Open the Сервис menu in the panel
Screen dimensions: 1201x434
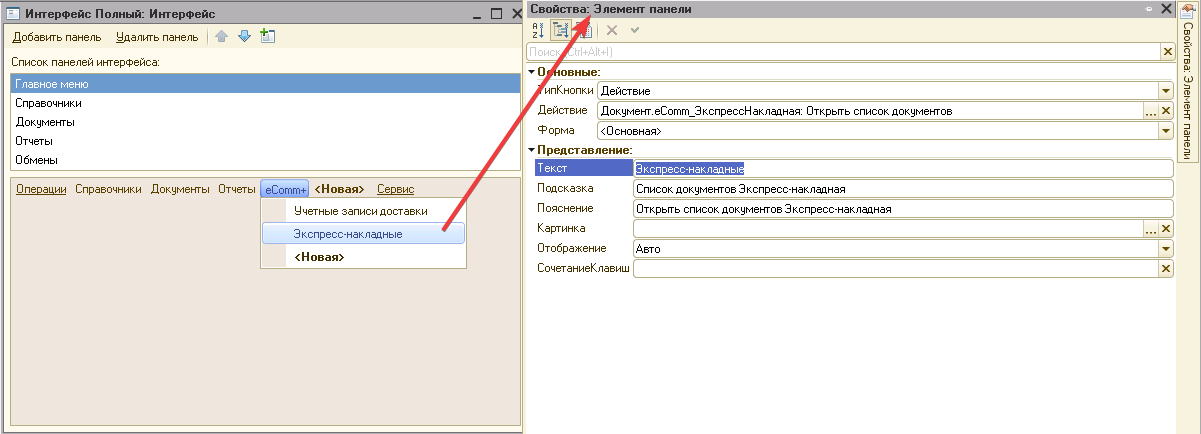point(395,189)
